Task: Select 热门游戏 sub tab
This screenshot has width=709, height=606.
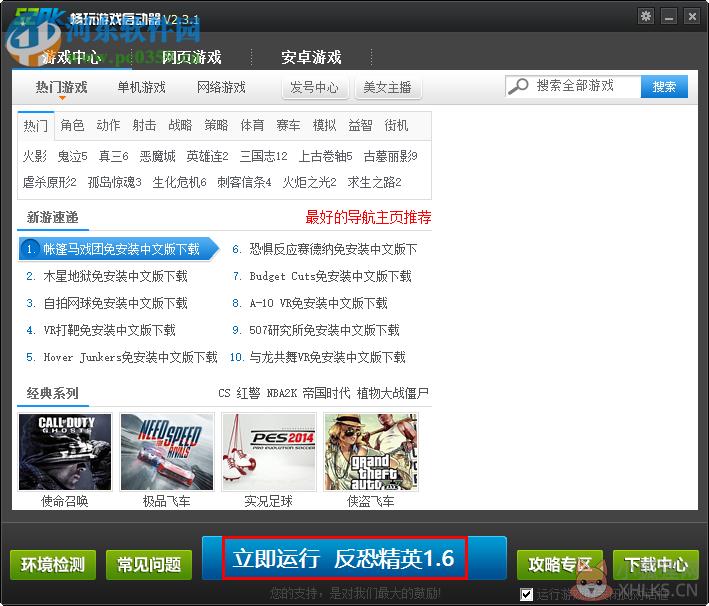Action: click(x=61, y=87)
